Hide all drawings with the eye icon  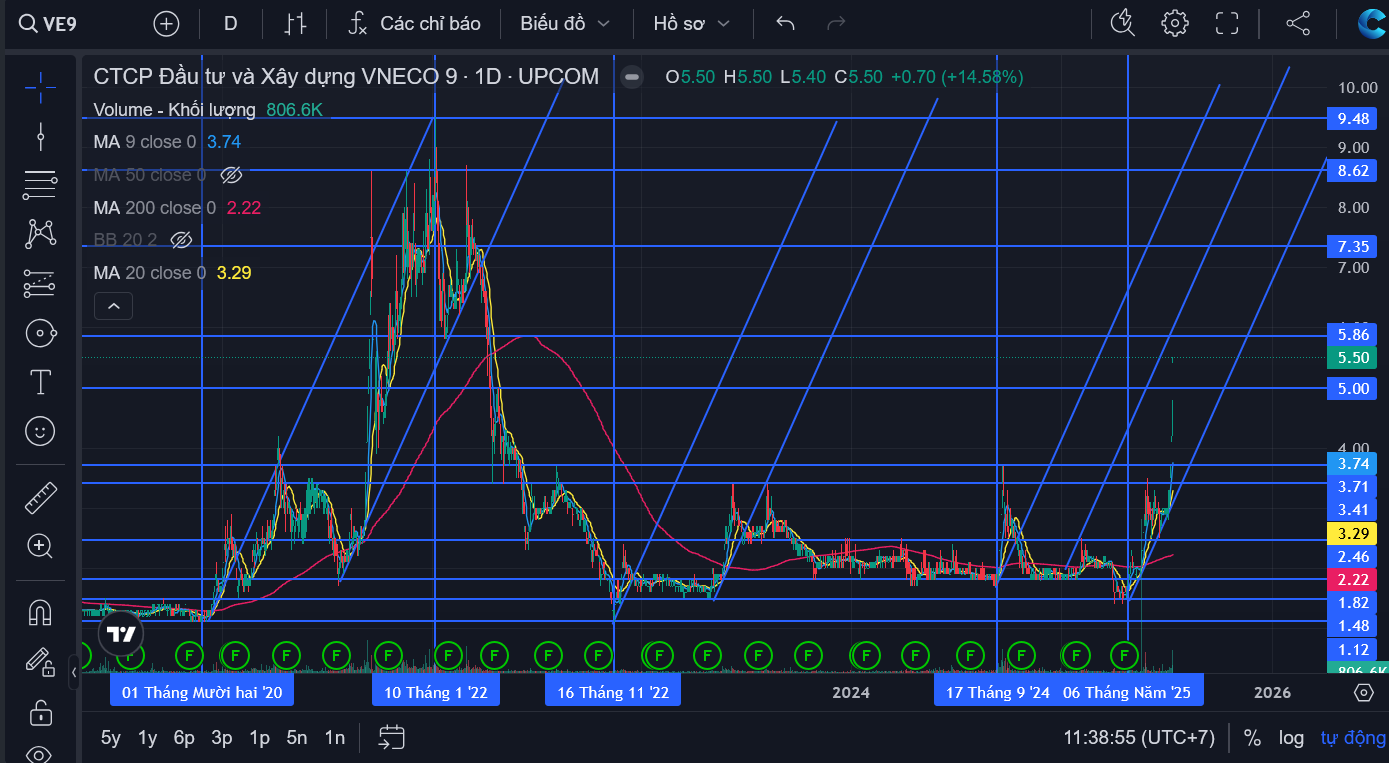pos(40,753)
